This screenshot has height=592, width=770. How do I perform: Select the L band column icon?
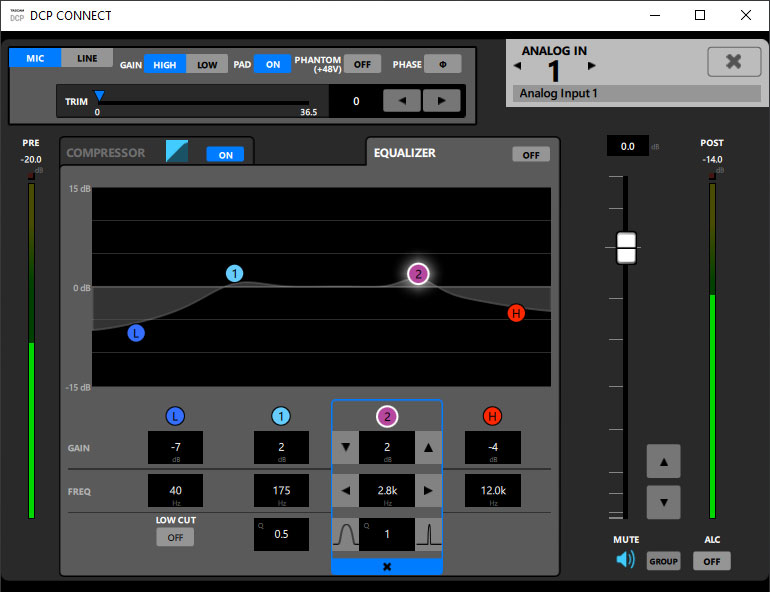click(x=175, y=416)
